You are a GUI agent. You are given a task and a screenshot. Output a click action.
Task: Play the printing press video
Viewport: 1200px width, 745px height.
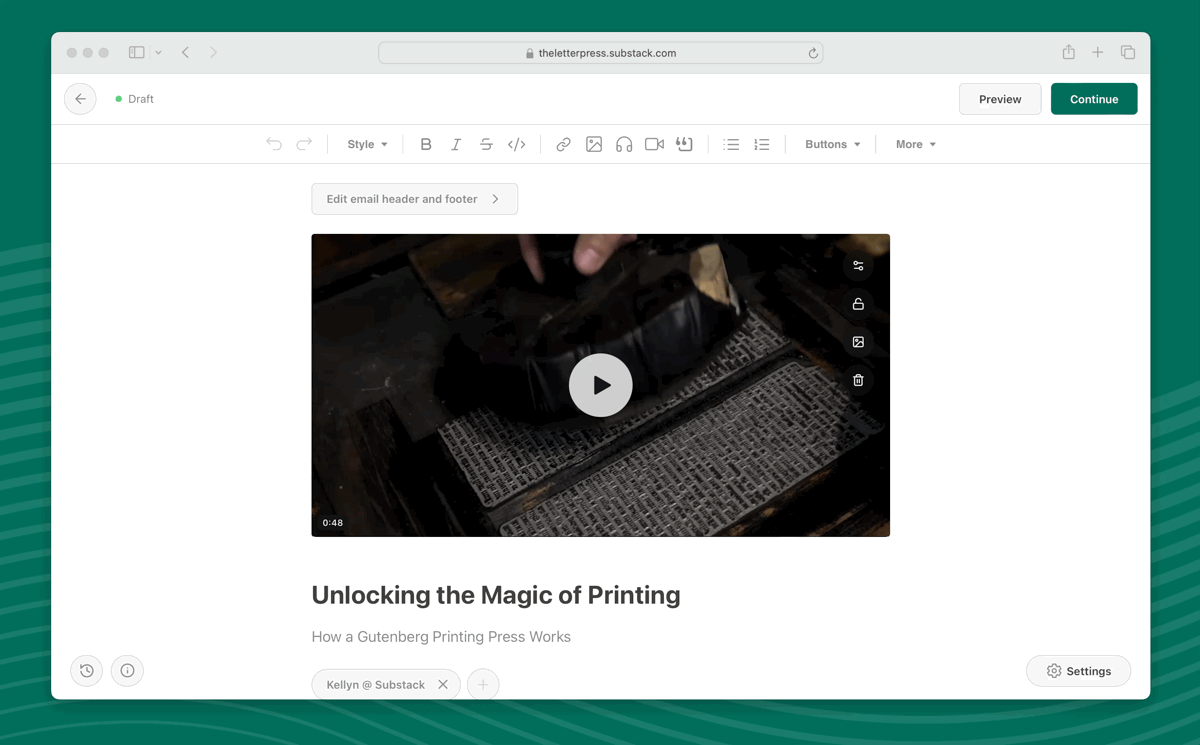tap(601, 385)
